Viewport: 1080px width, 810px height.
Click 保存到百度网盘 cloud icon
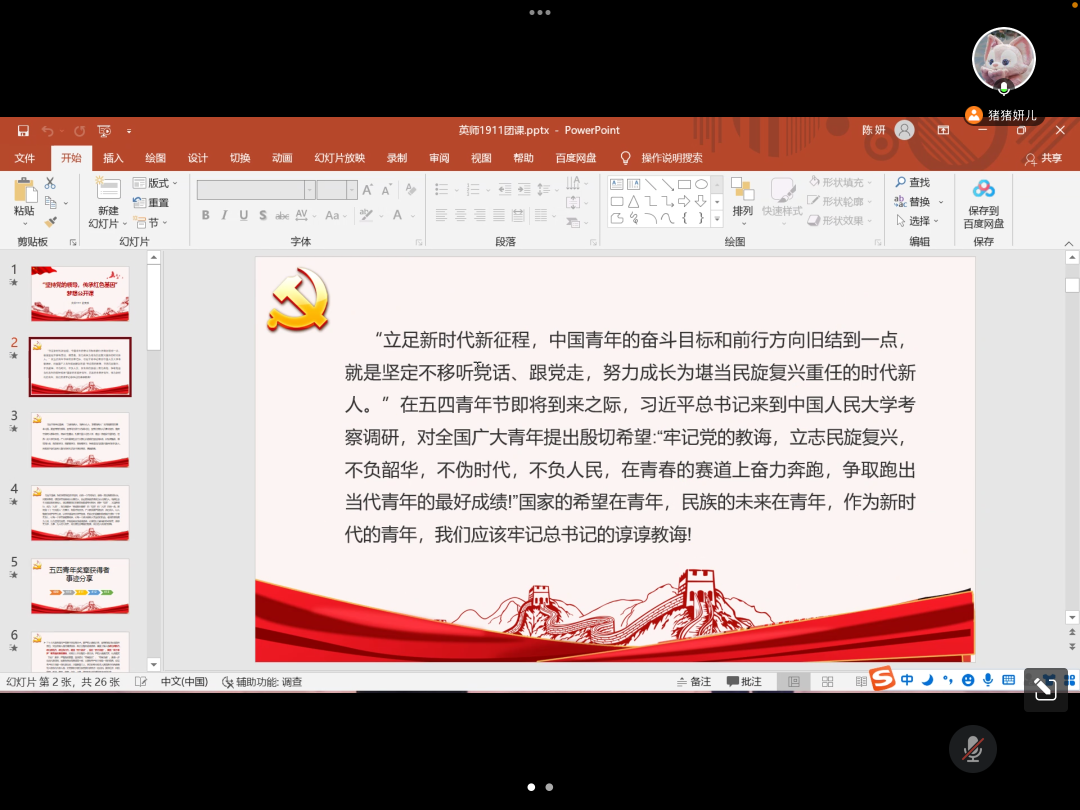coord(984,189)
